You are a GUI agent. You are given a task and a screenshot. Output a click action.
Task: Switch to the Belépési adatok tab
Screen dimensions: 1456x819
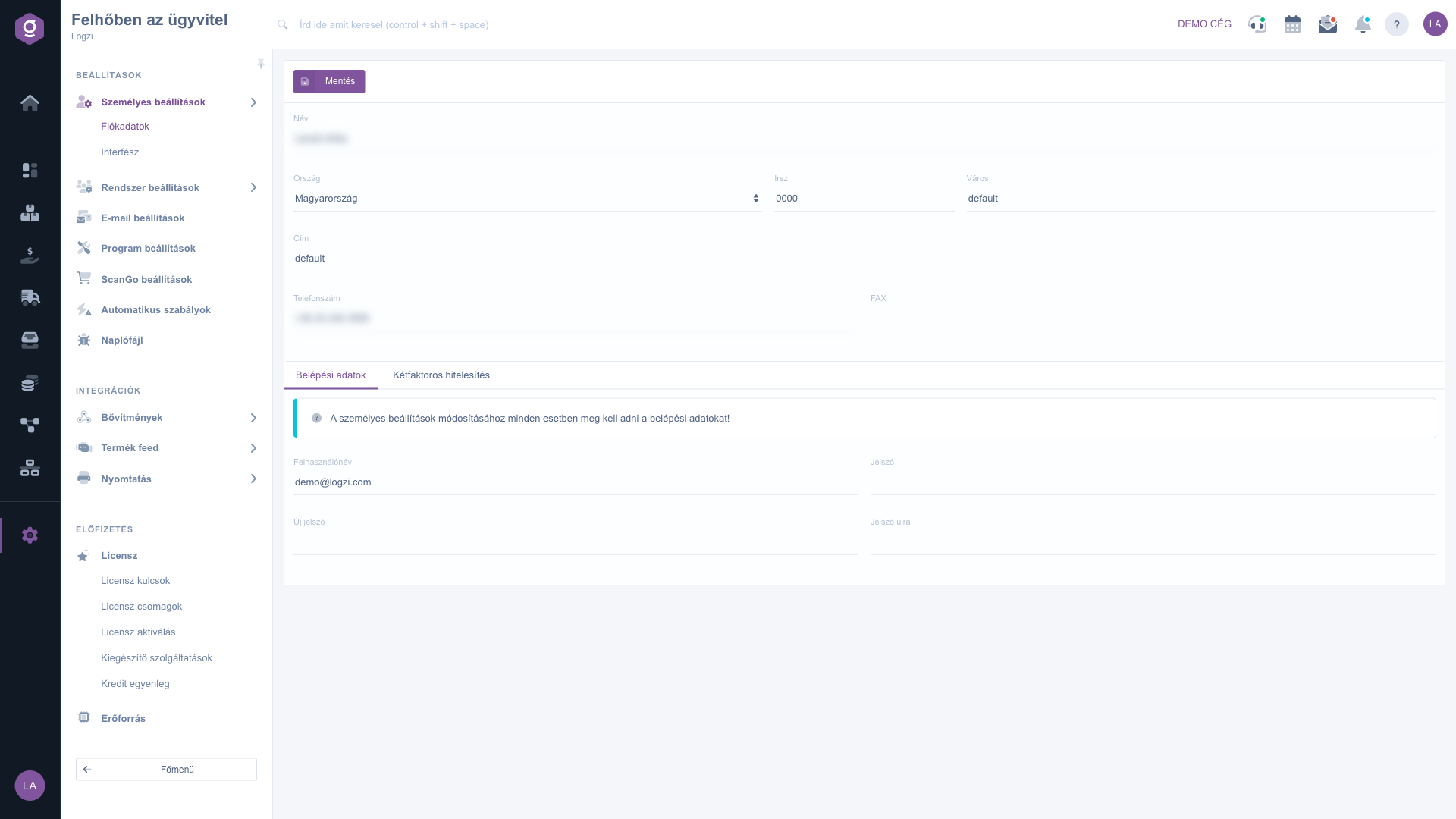331,375
